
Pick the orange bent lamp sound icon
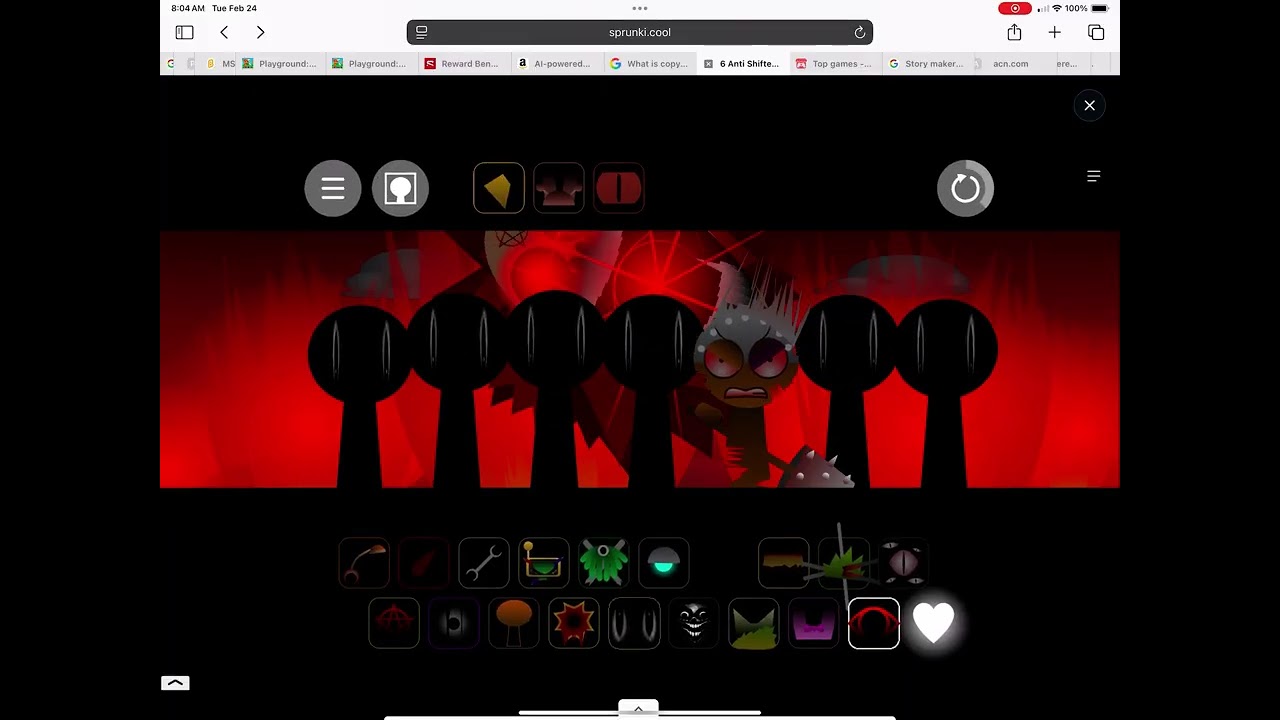coord(364,562)
